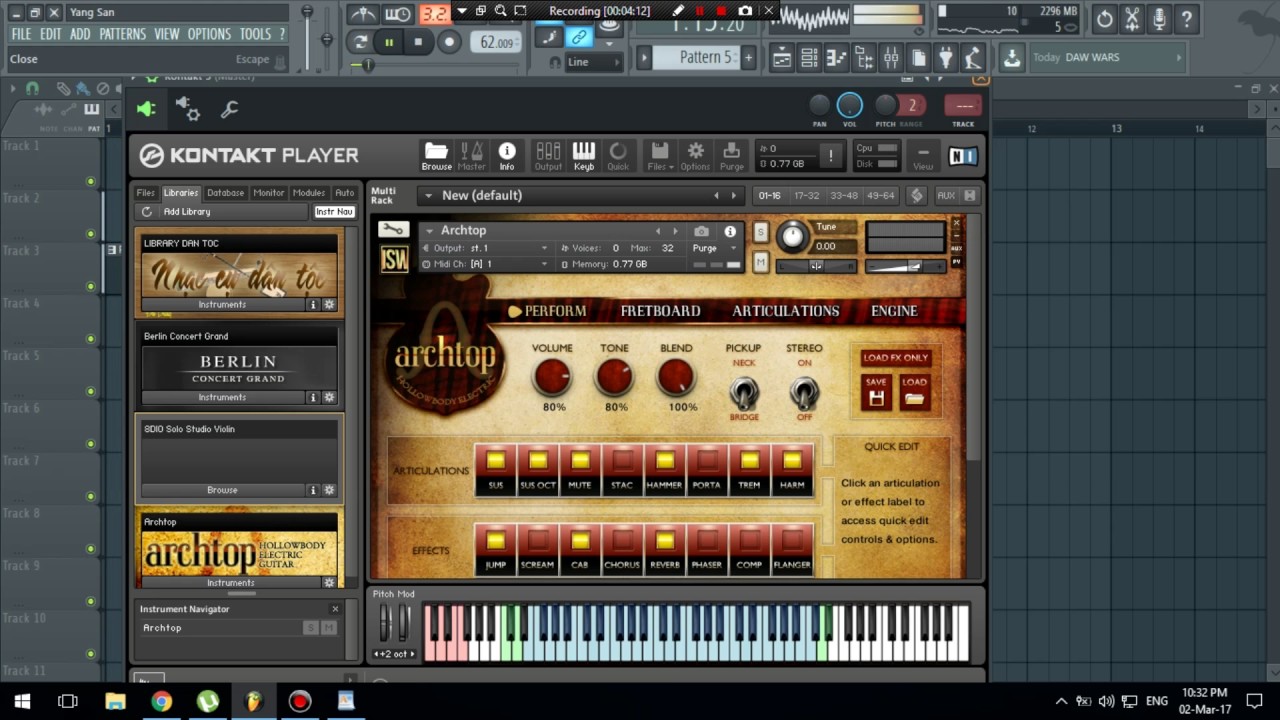Open the Kontakt Master editor
The width and height of the screenshot is (1280, 720).
pyautogui.click(x=471, y=155)
